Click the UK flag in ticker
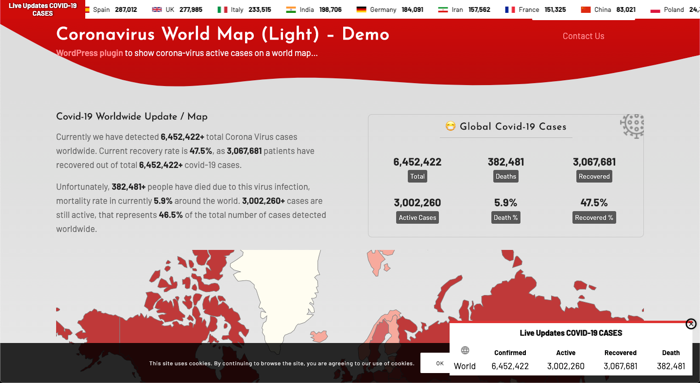 pyautogui.click(x=157, y=9)
